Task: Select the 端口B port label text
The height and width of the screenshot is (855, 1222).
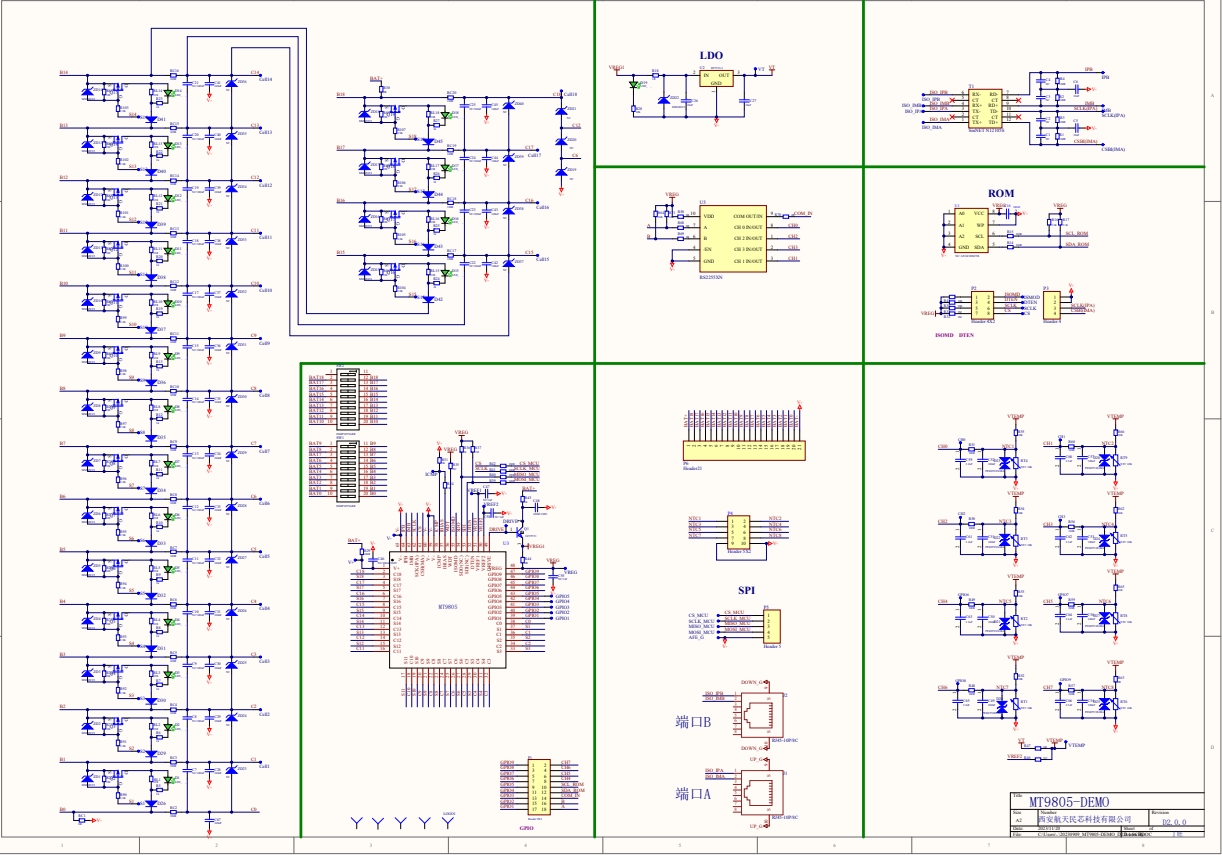Action: tap(693, 722)
